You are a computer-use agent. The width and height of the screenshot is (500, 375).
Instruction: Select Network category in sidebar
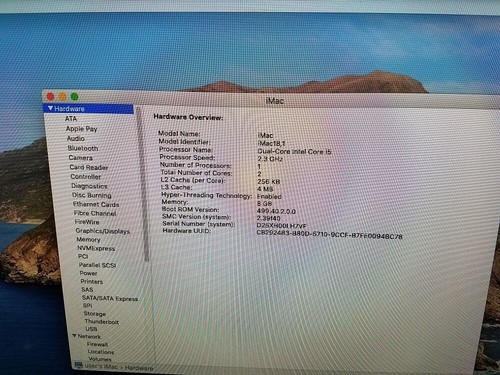click(x=89, y=336)
